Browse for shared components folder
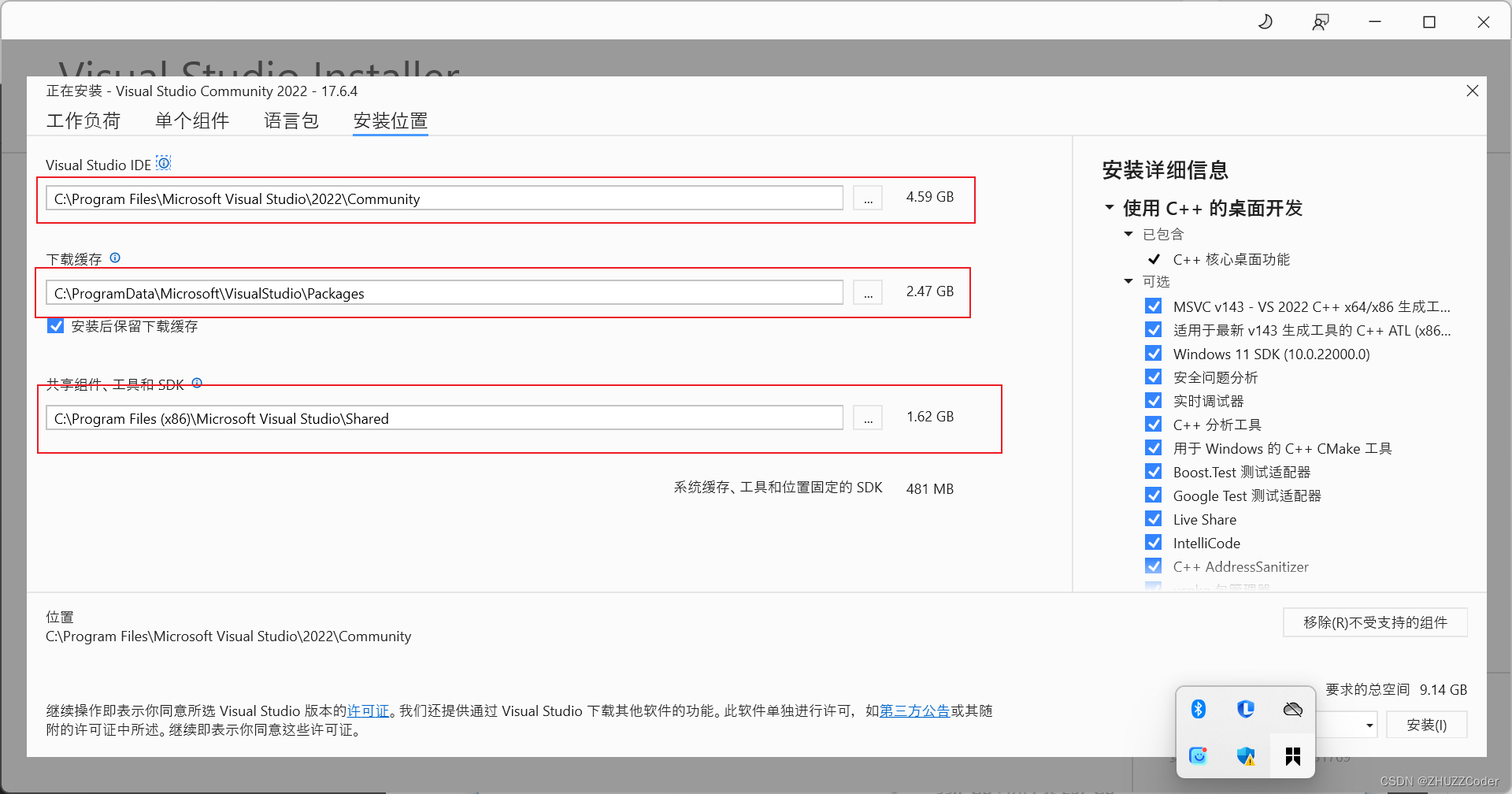The height and width of the screenshot is (794, 1512). pyautogui.click(x=868, y=417)
